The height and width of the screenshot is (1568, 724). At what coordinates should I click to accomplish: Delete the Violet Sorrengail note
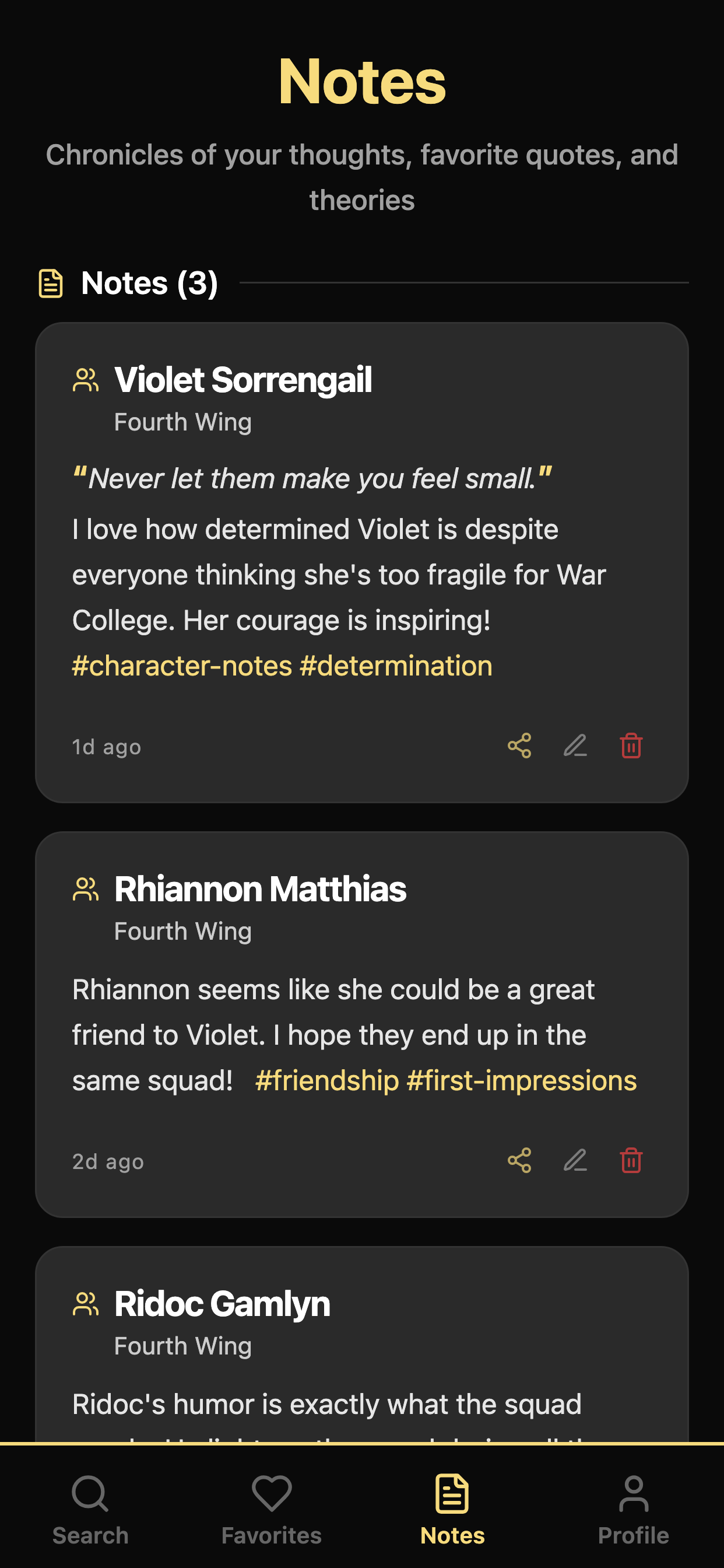coord(630,746)
